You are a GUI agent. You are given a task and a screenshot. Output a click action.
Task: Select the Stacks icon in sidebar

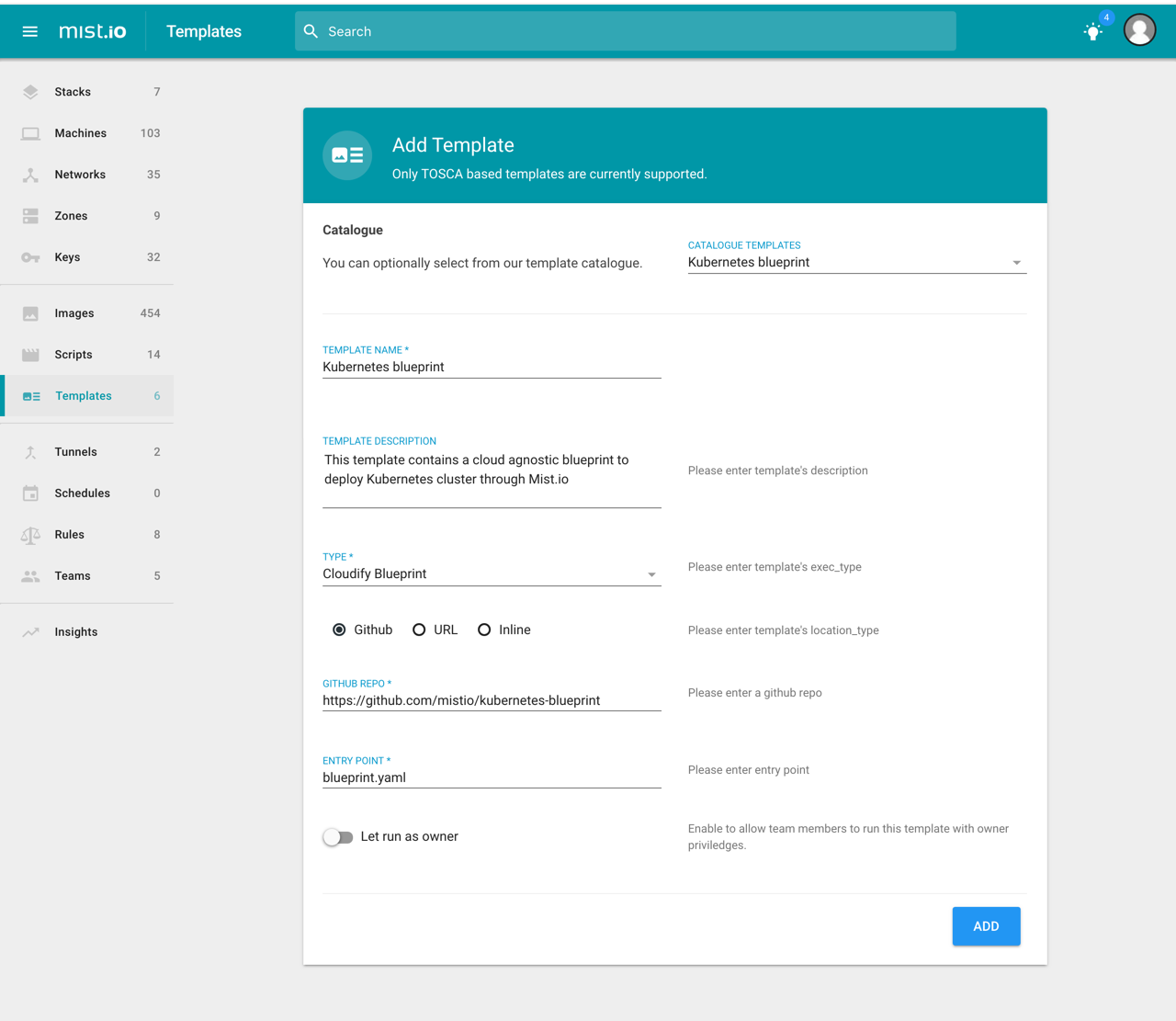pyautogui.click(x=30, y=91)
